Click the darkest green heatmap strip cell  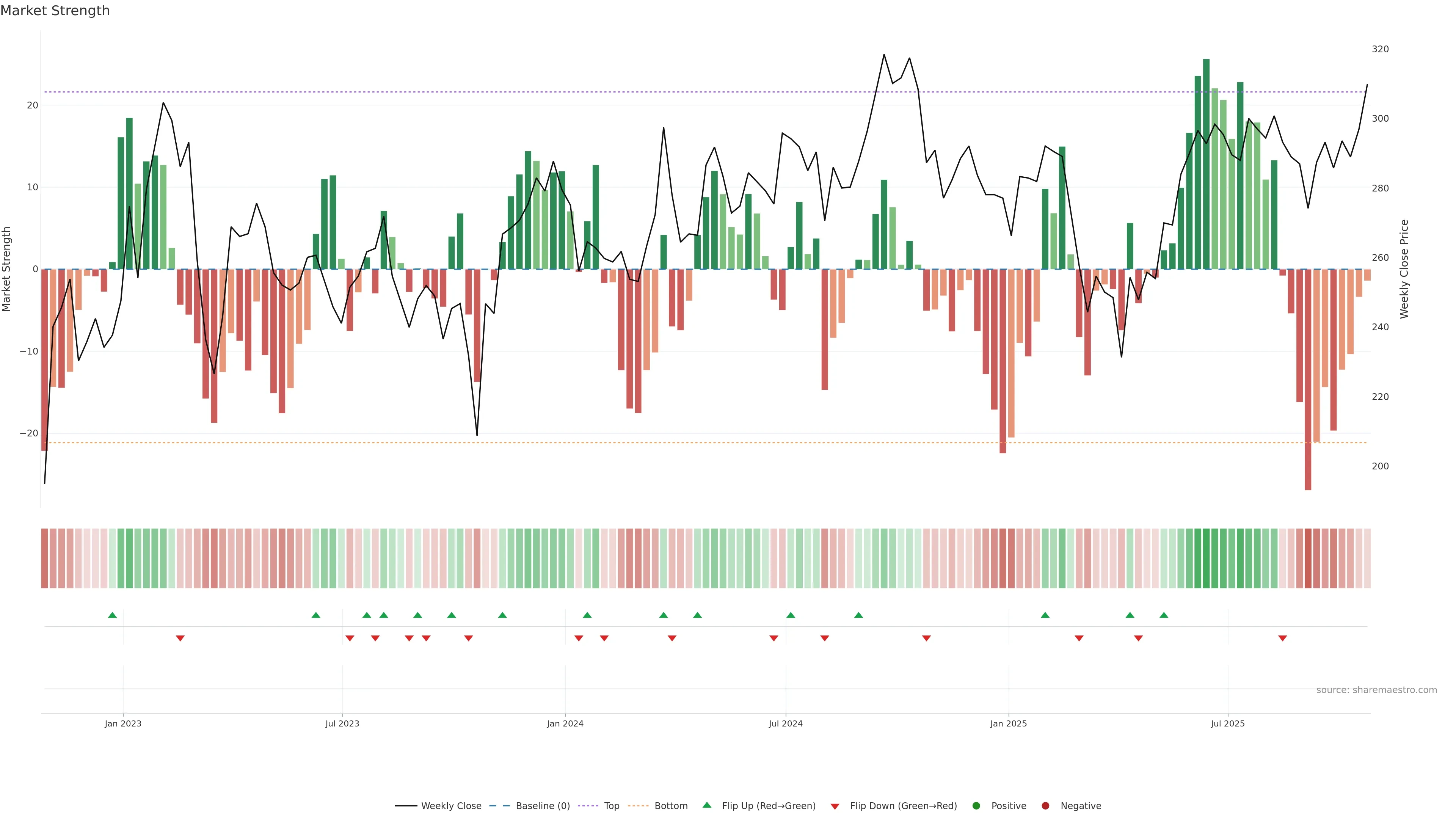pyautogui.click(x=1206, y=559)
